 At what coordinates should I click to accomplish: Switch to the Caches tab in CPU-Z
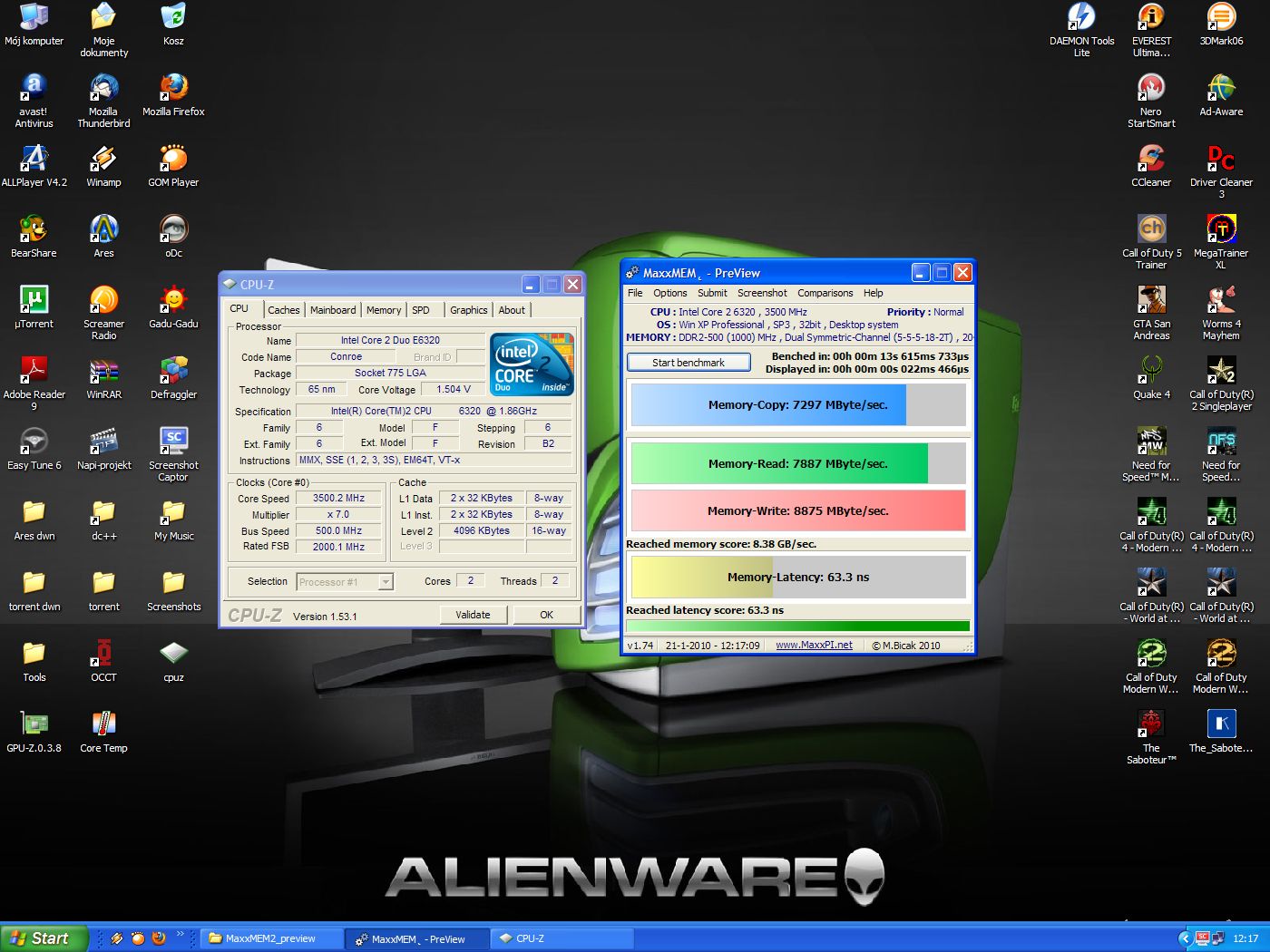coord(283,310)
